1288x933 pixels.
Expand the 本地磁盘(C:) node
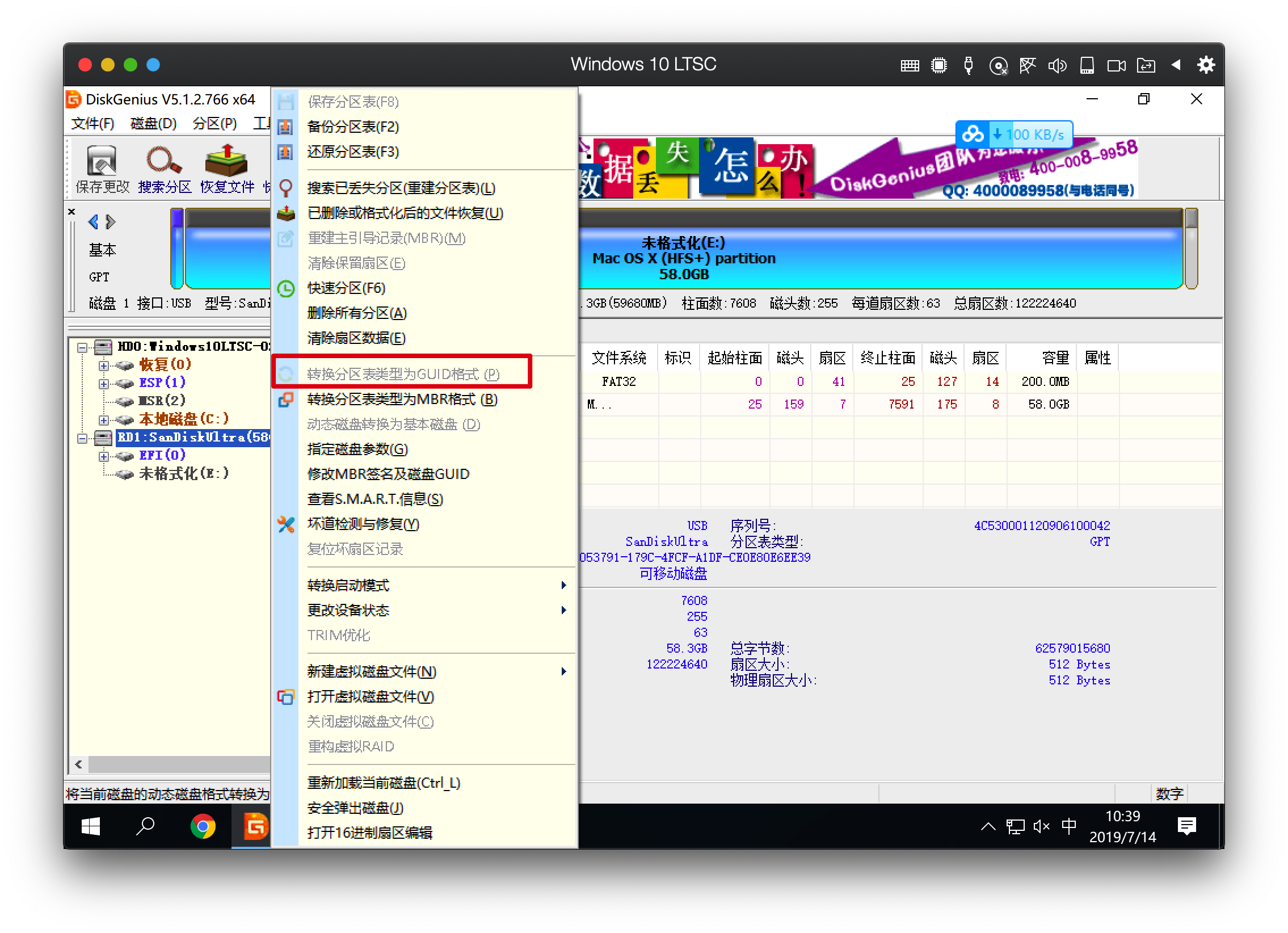(103, 420)
